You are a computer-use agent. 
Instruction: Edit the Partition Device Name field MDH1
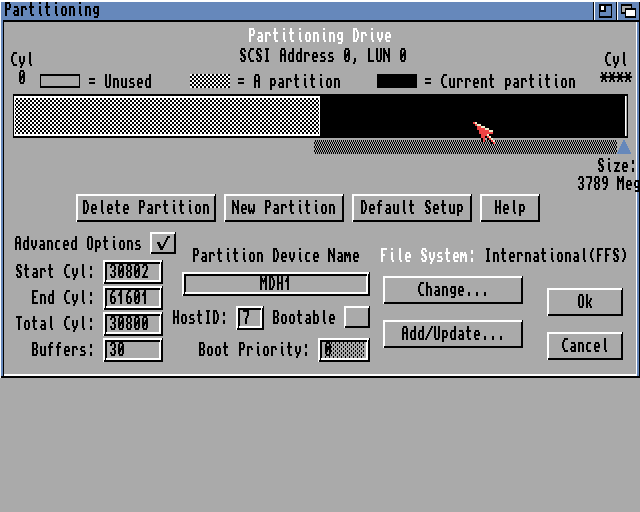click(275, 284)
